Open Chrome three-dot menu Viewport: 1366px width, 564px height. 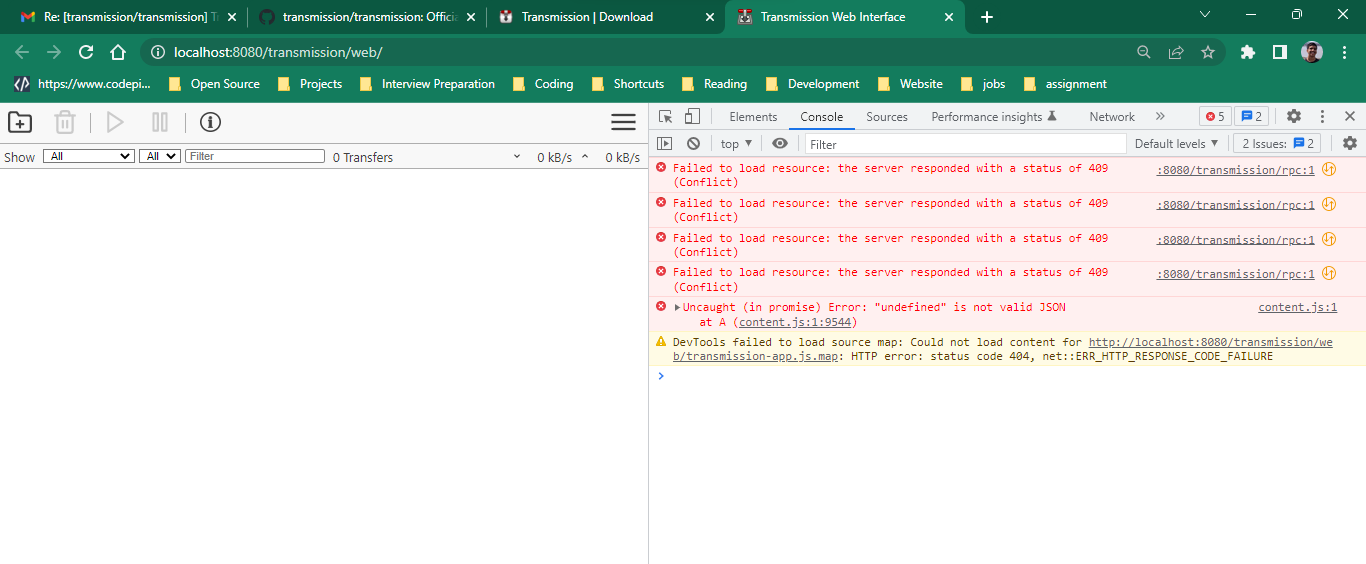(1344, 52)
